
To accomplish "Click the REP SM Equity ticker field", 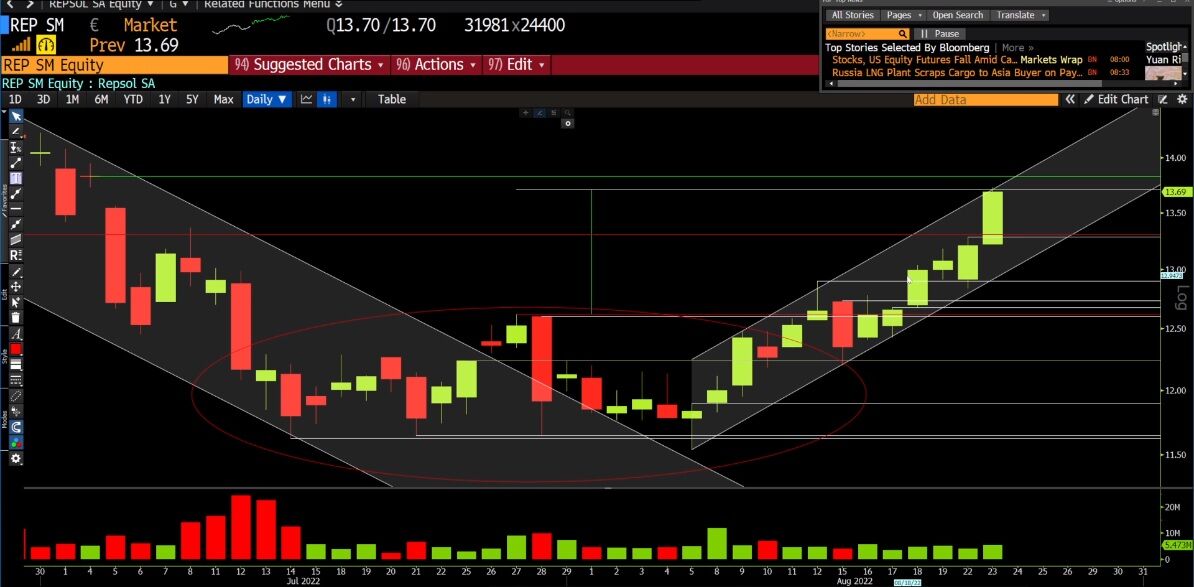I will pyautogui.click(x=114, y=65).
